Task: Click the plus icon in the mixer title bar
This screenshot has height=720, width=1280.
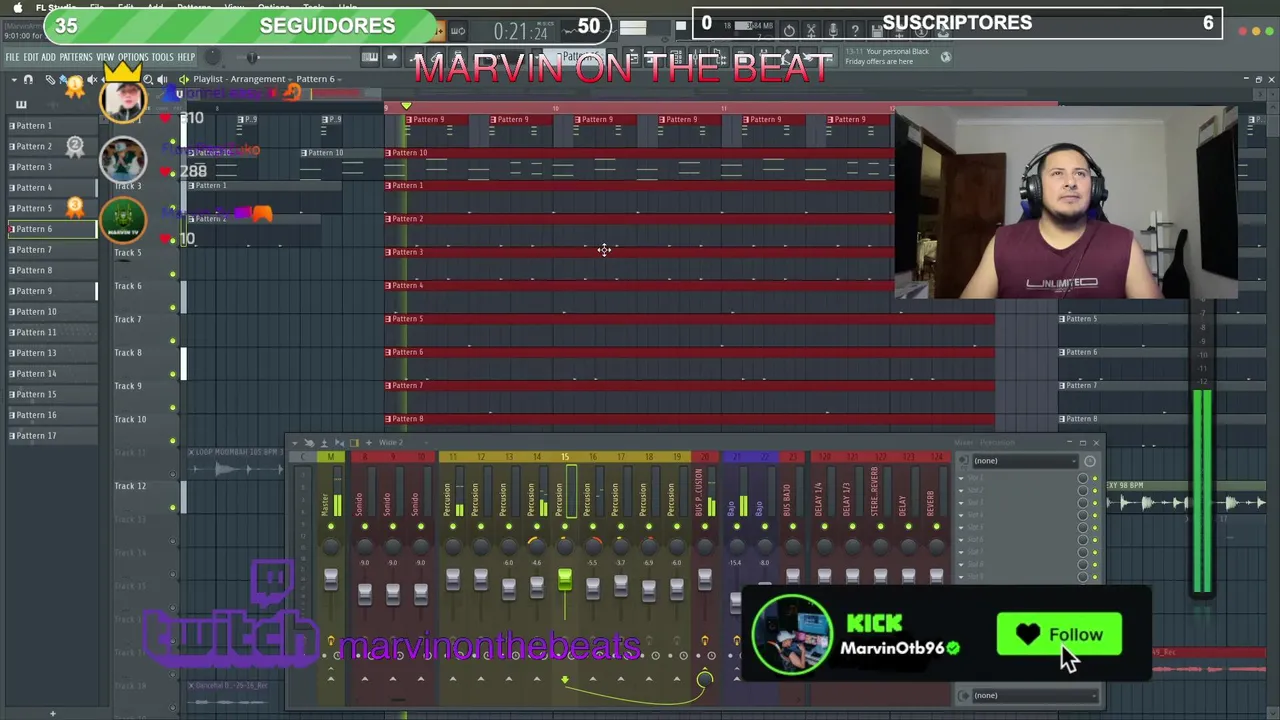Action: (369, 442)
